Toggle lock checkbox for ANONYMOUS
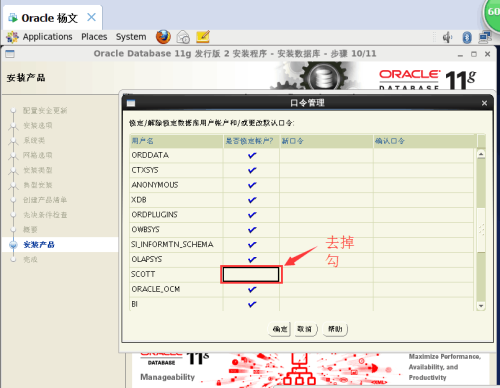The height and width of the screenshot is (388, 500). [252, 185]
